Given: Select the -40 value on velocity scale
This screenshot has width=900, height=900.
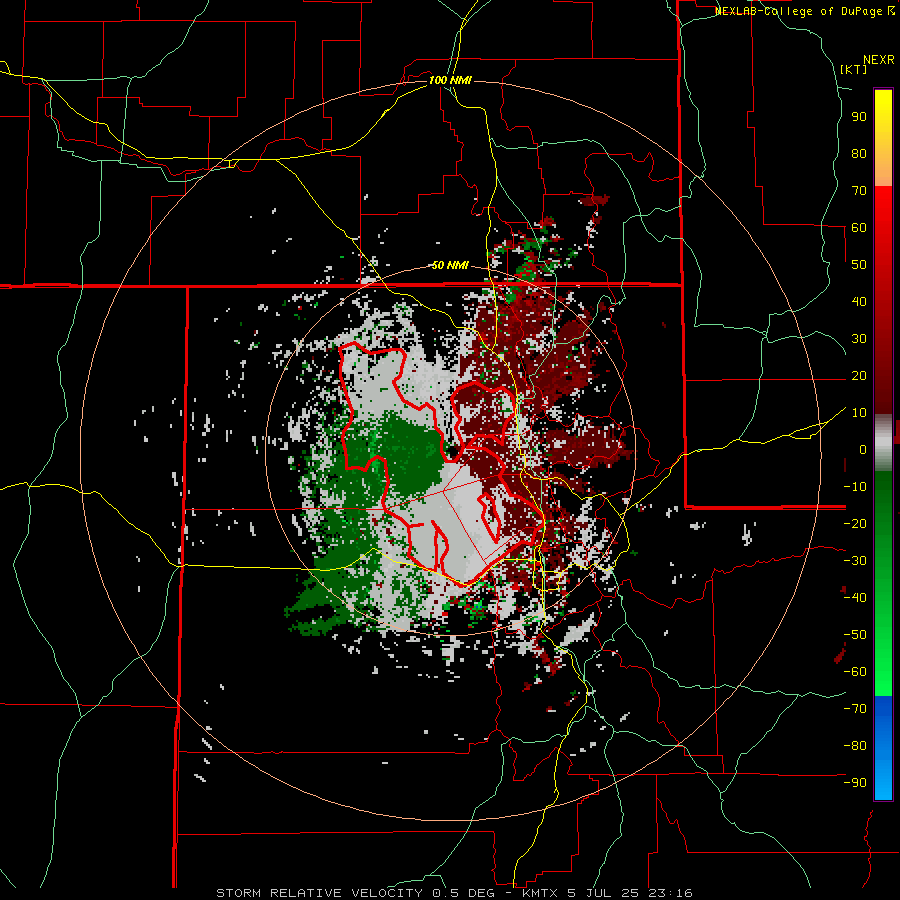Looking at the screenshot, I should (x=855, y=598).
